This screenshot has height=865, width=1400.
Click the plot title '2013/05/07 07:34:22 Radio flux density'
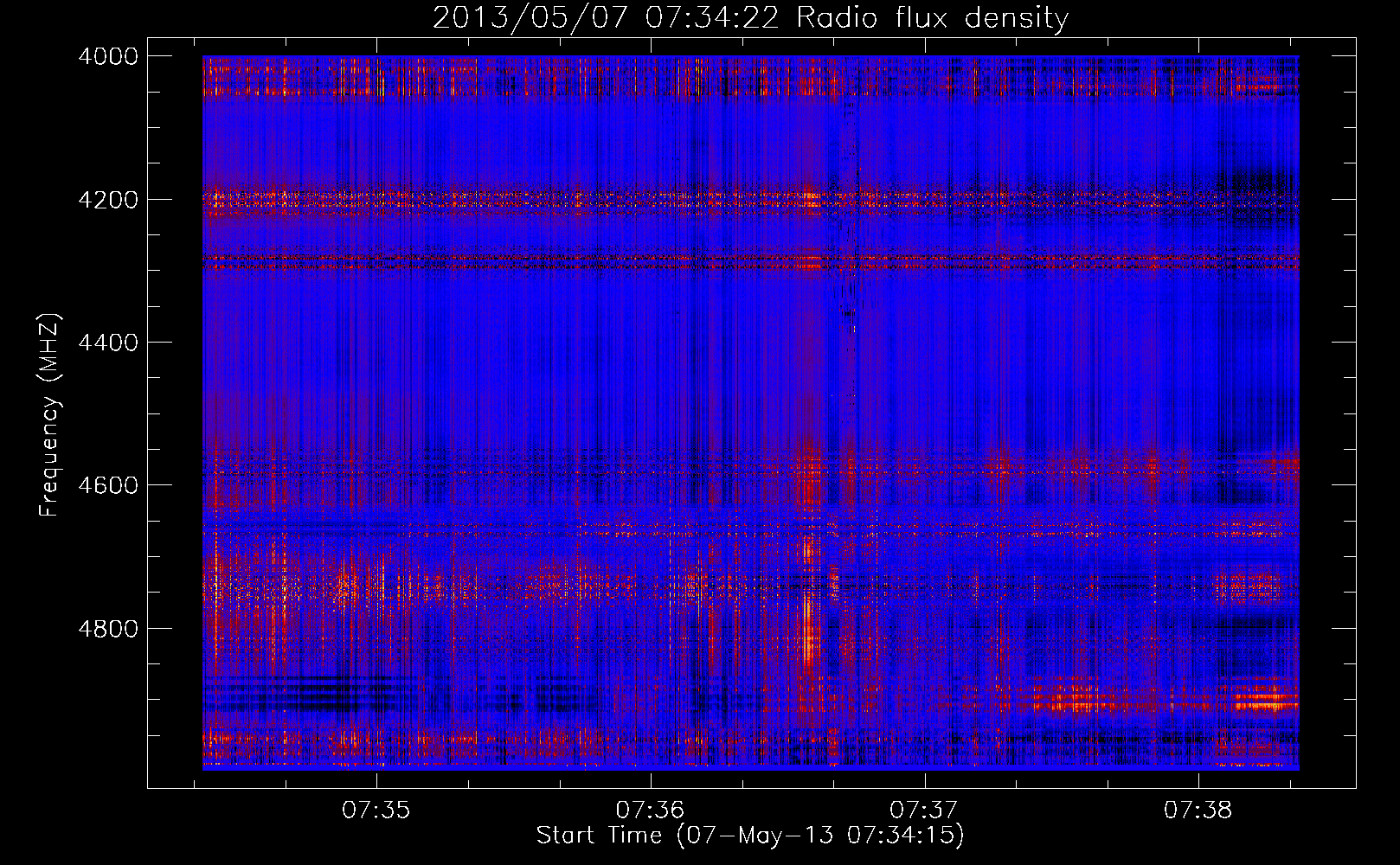click(750, 18)
